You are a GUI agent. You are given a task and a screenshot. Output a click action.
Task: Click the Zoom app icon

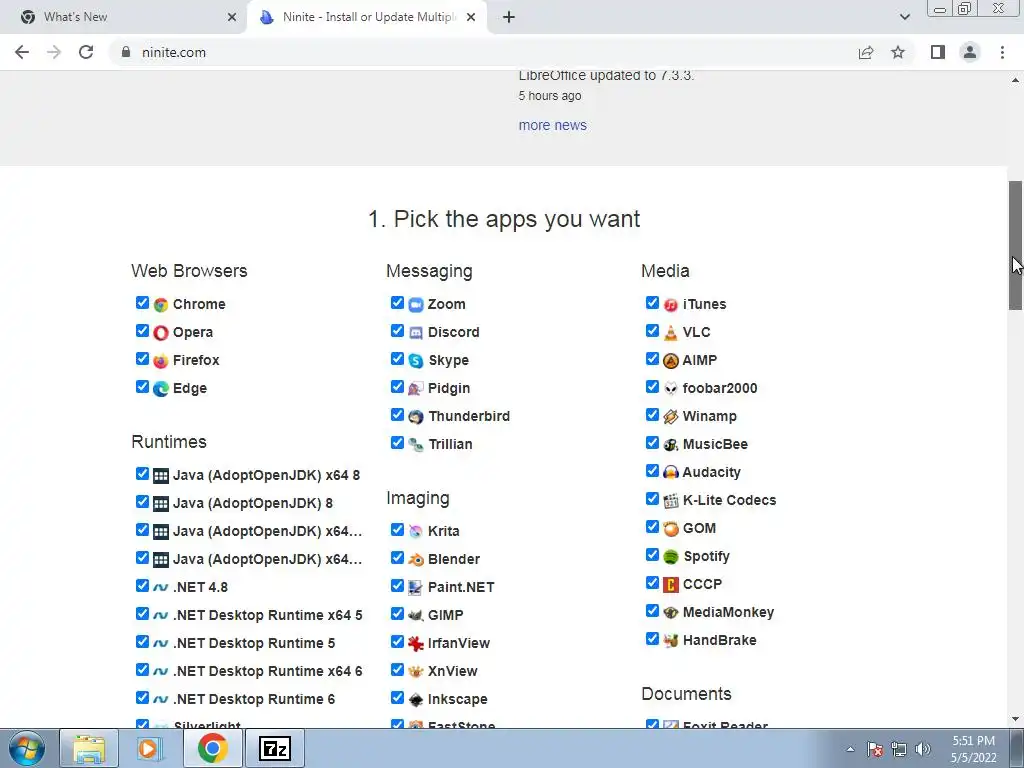(416, 305)
